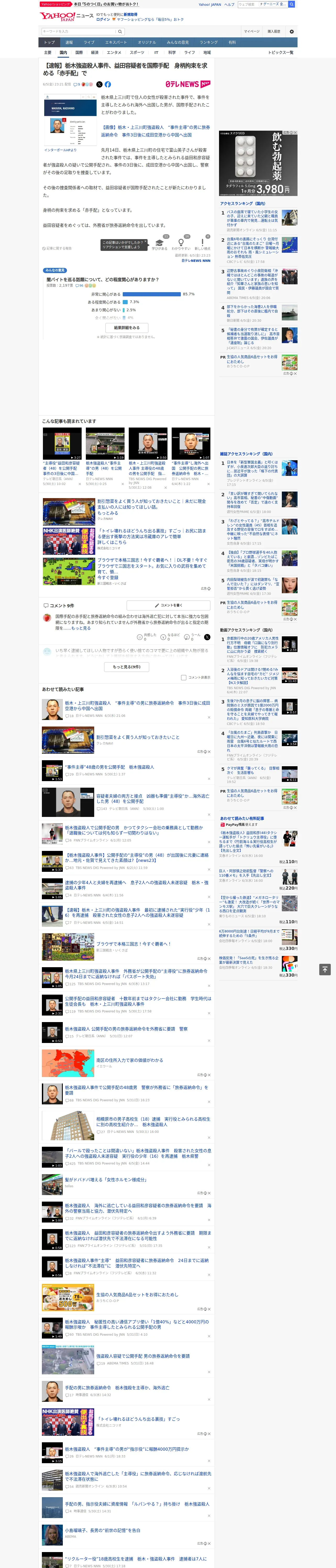Screen dimensions: 336x1568
Task: Open the みんなの意見 tab
Action: coord(178,43)
